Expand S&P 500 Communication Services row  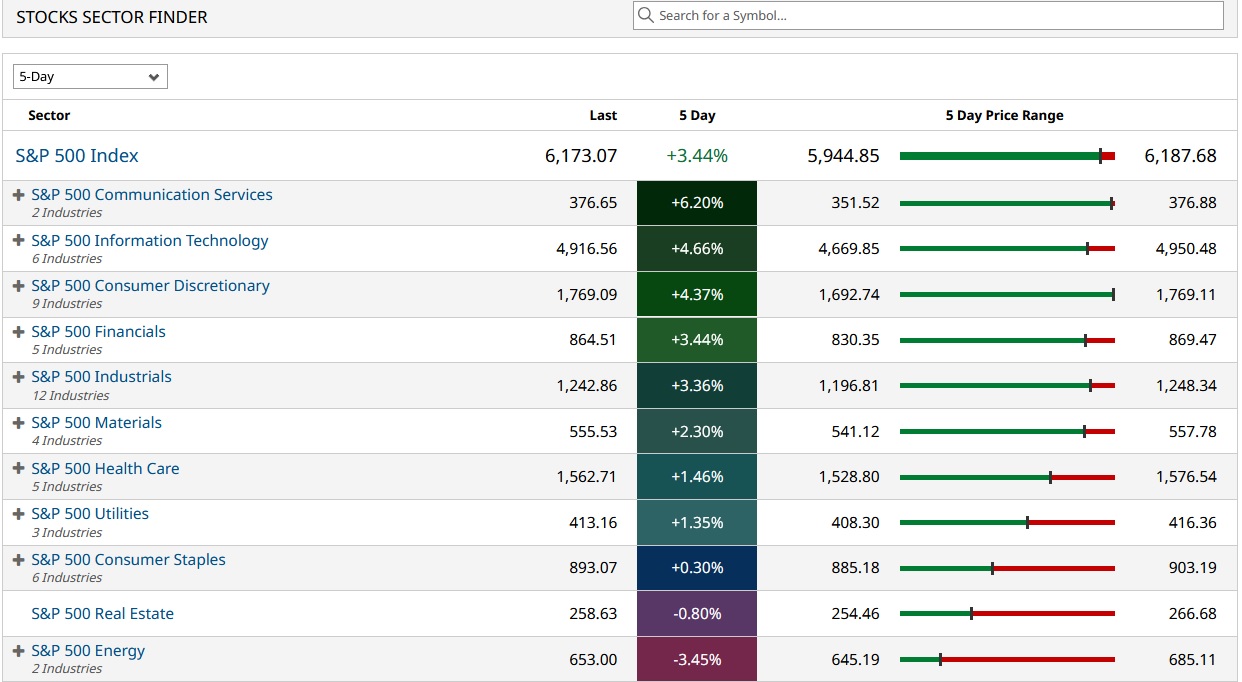(x=18, y=195)
